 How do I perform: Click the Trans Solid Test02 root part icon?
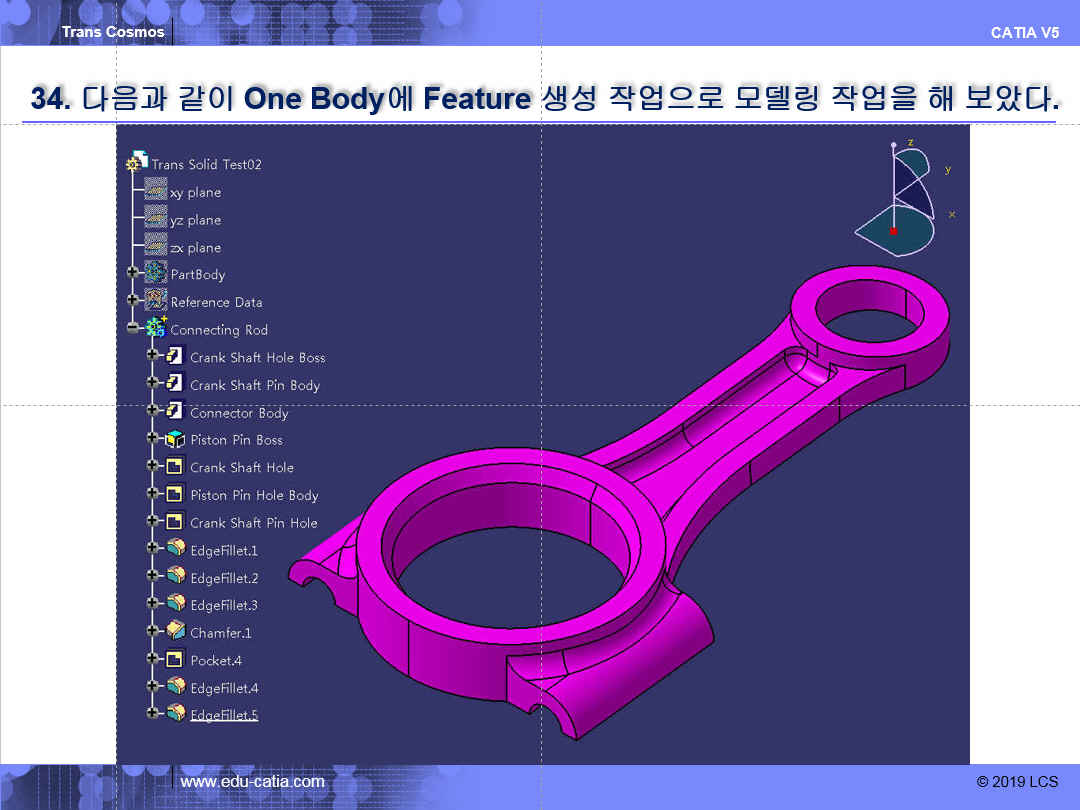(137, 163)
